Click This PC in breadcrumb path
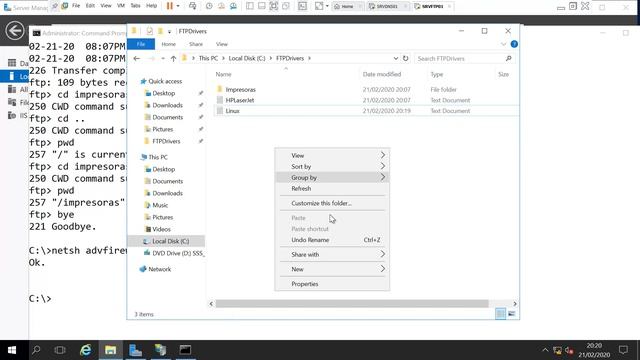The width and height of the screenshot is (640, 360). [208, 58]
